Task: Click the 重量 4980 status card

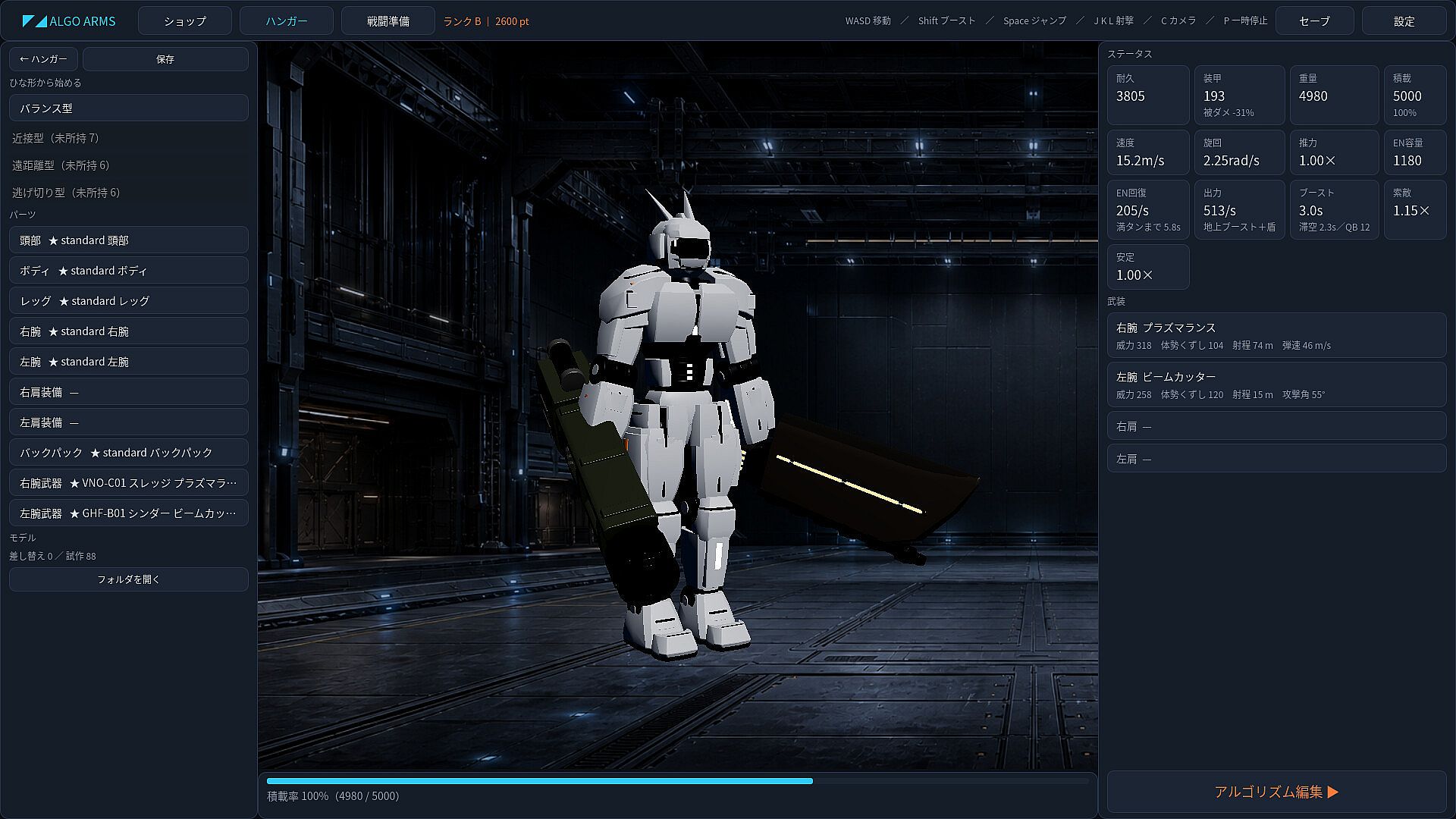Action: click(1334, 95)
